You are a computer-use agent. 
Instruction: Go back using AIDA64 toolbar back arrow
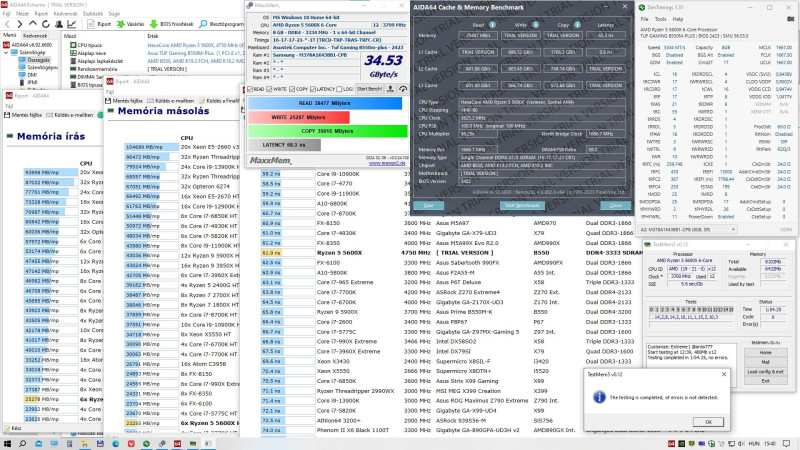7,24
